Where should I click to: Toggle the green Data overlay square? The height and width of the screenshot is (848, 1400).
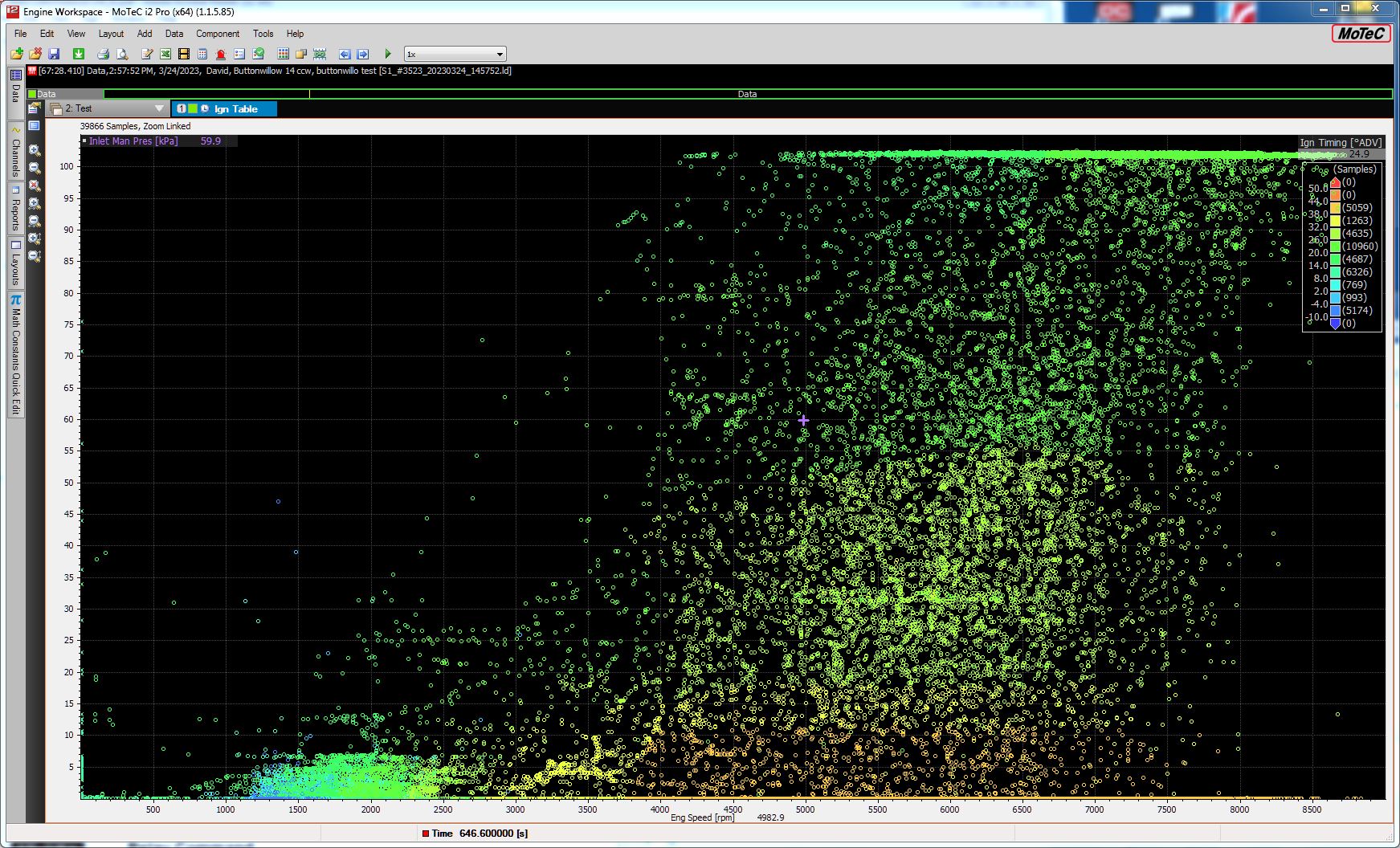[32, 94]
